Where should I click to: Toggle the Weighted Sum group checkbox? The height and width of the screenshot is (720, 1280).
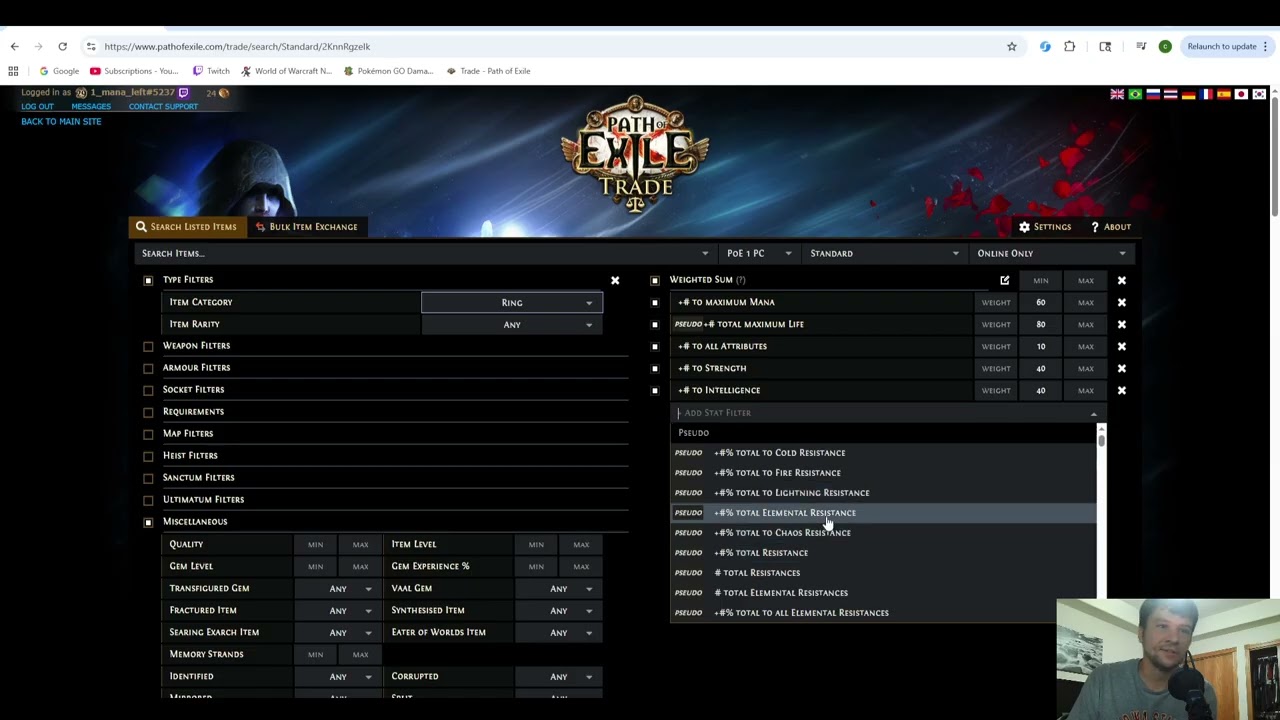click(655, 280)
